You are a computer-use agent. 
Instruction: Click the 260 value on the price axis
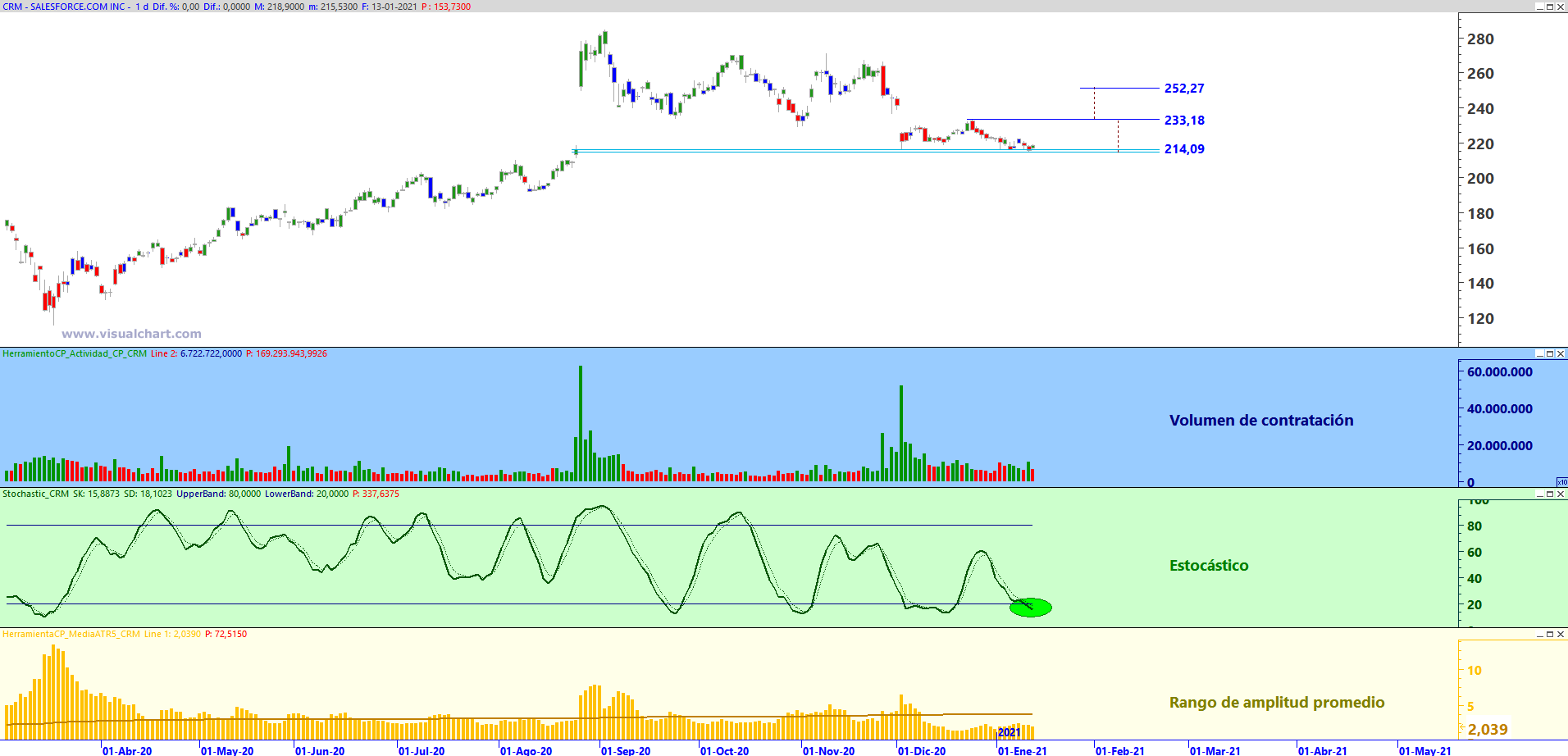tap(1480, 74)
